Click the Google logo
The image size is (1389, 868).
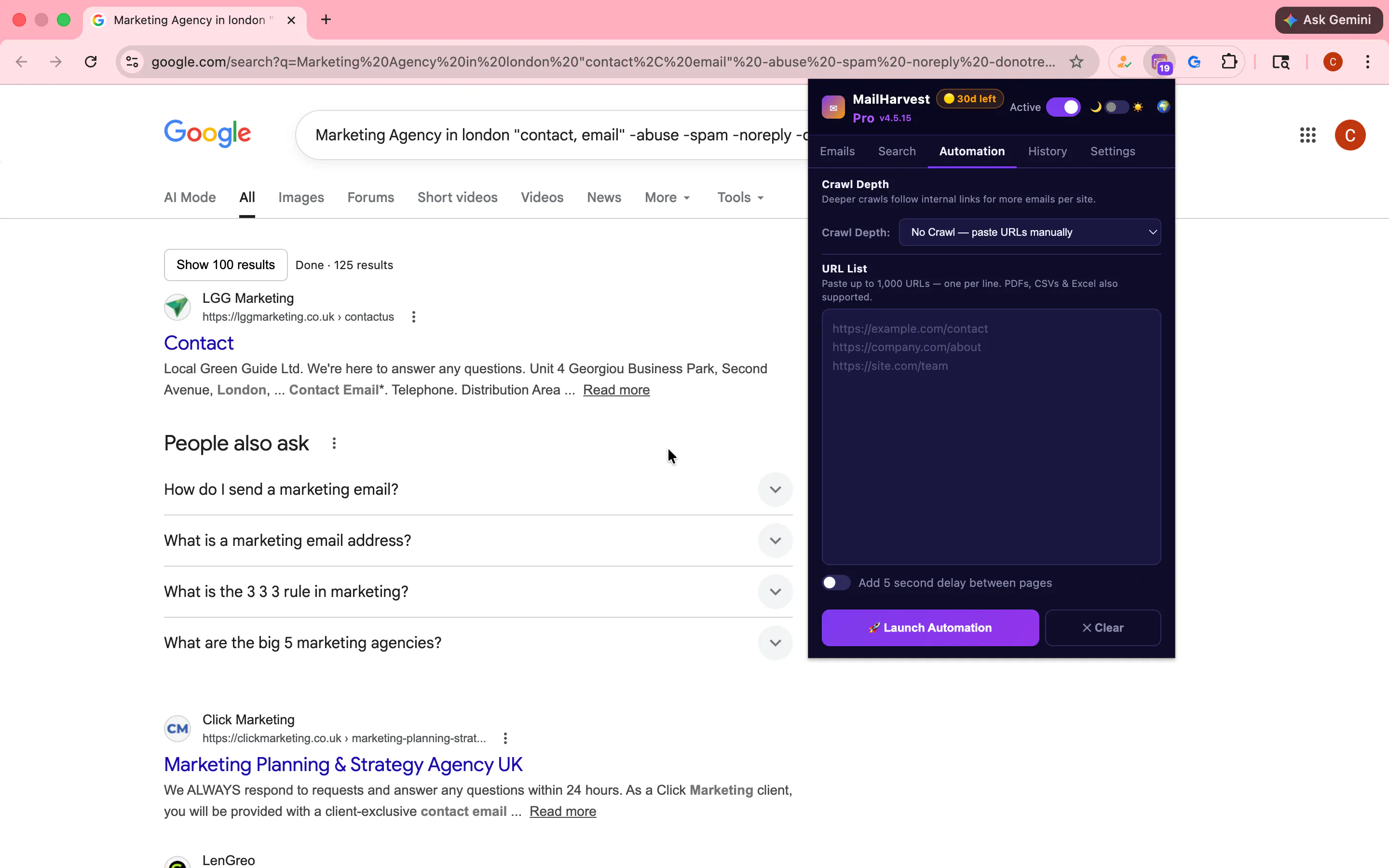coord(207,133)
